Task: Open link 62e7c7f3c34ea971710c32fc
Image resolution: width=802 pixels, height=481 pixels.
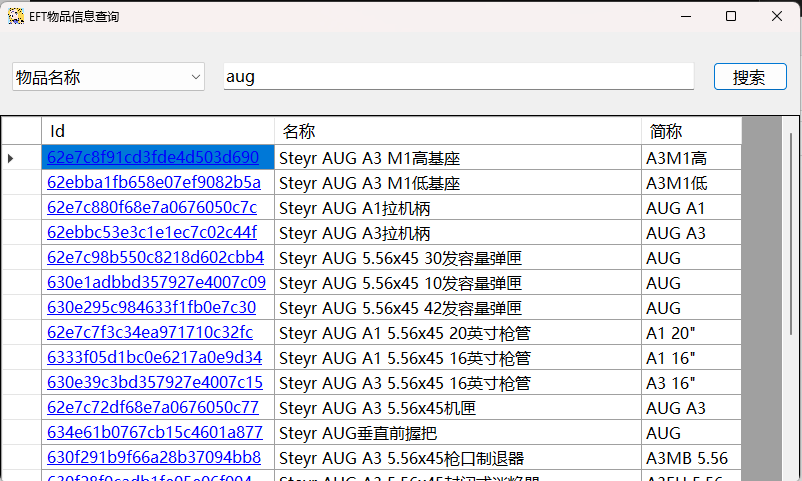Action: point(150,332)
